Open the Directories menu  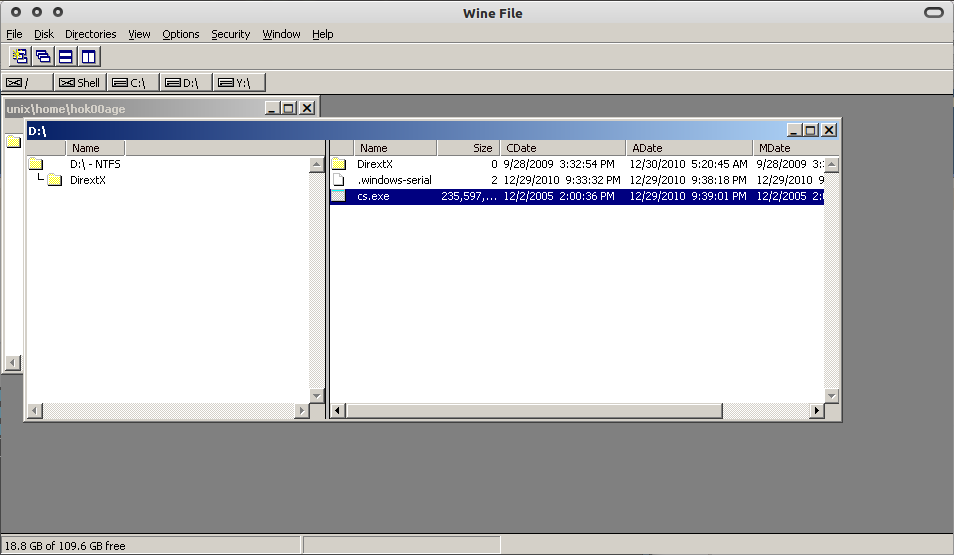(91, 34)
